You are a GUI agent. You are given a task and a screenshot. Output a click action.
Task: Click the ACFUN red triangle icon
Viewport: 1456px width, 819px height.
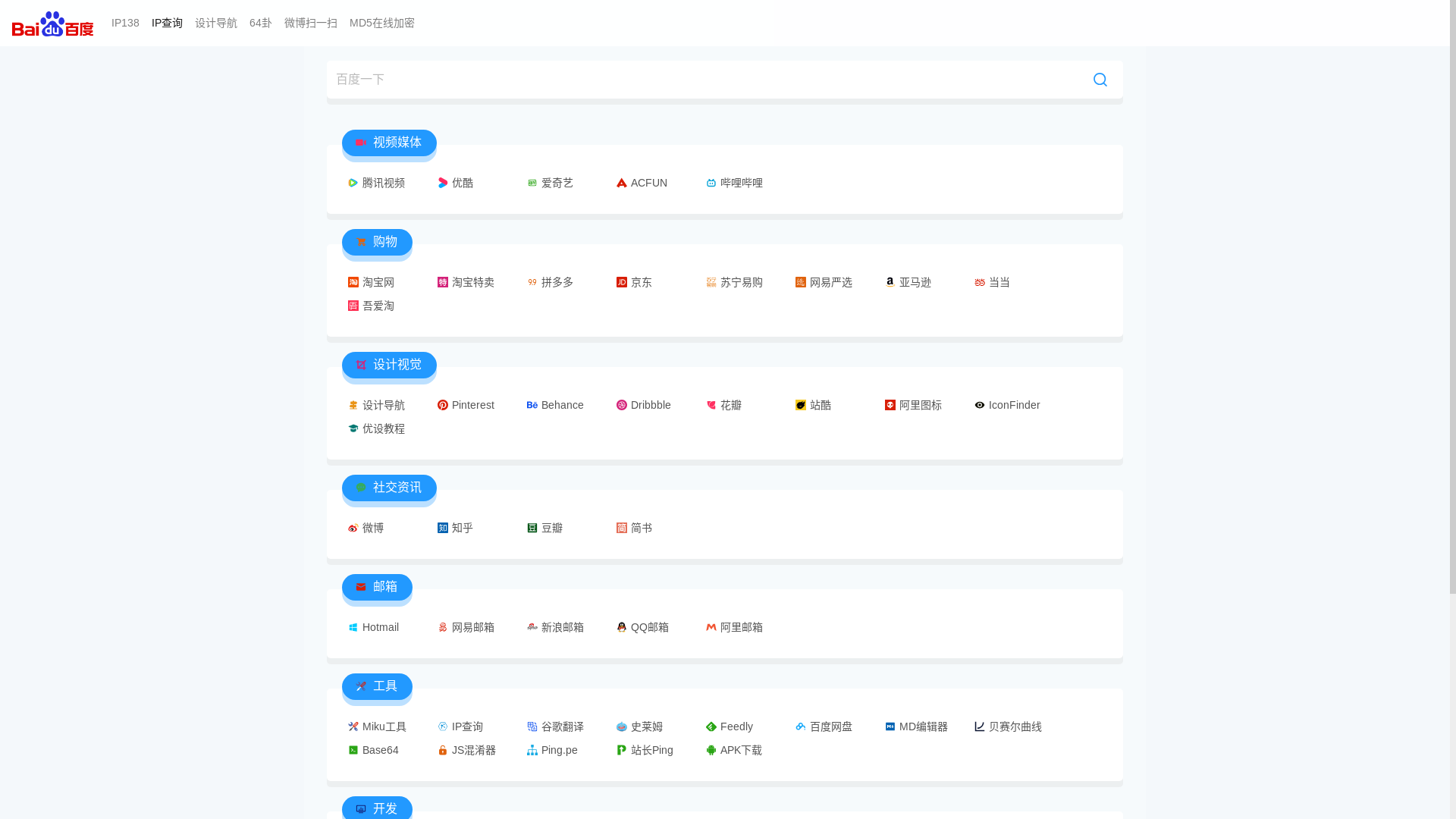[622, 183]
